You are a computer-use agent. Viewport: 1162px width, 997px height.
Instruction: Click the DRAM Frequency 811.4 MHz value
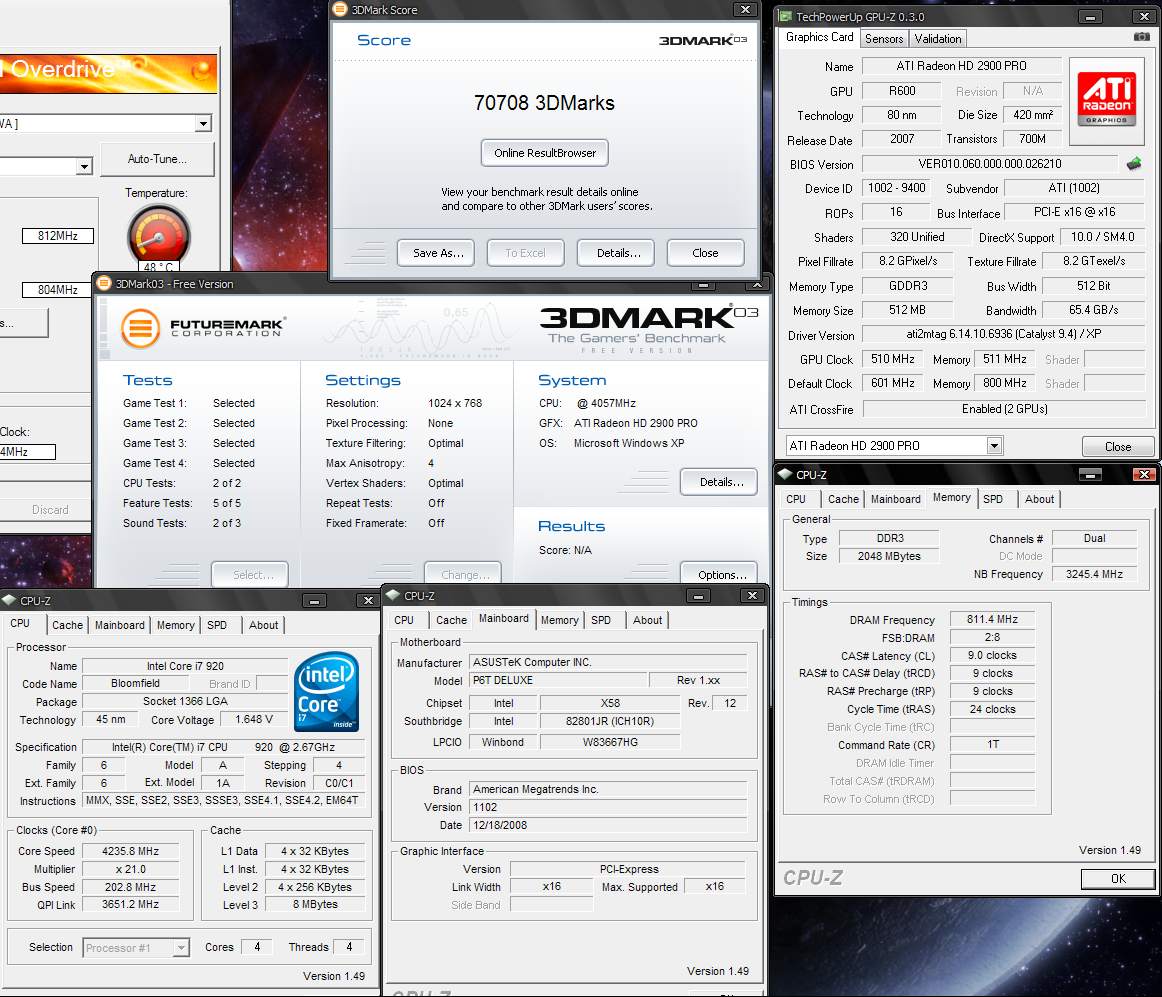coord(992,619)
